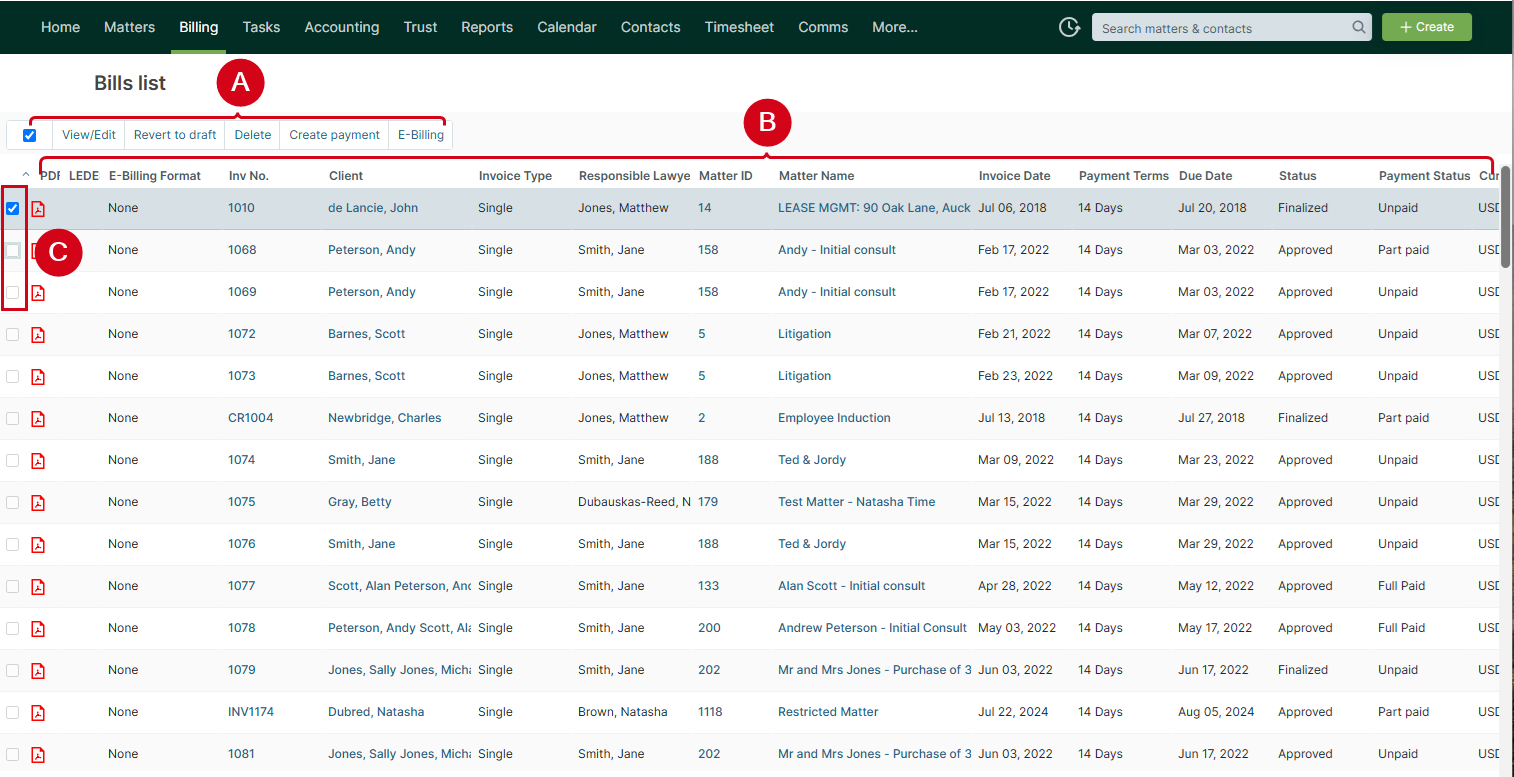The width and height of the screenshot is (1514, 777).
Task: Check the box for invoice 1073 row
Action: coord(13,377)
